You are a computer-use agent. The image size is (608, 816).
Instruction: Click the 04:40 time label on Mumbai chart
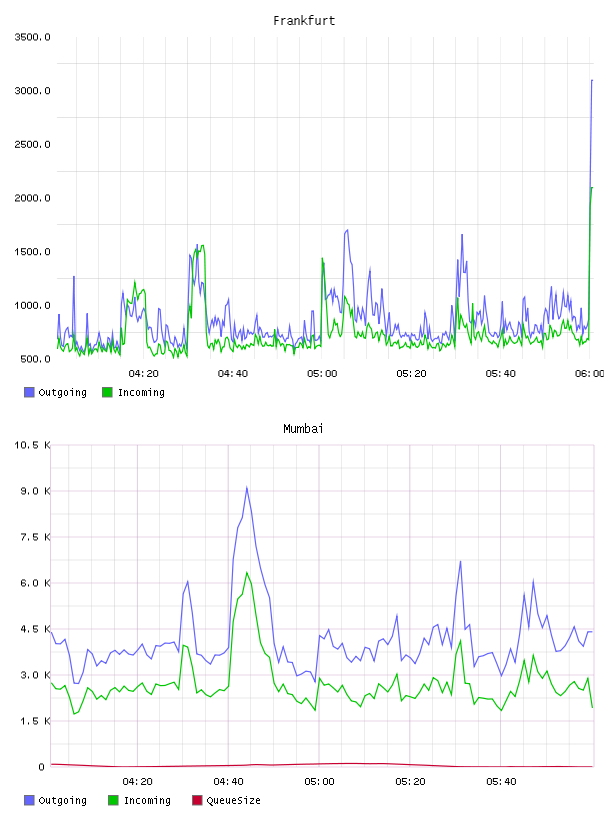click(229, 782)
